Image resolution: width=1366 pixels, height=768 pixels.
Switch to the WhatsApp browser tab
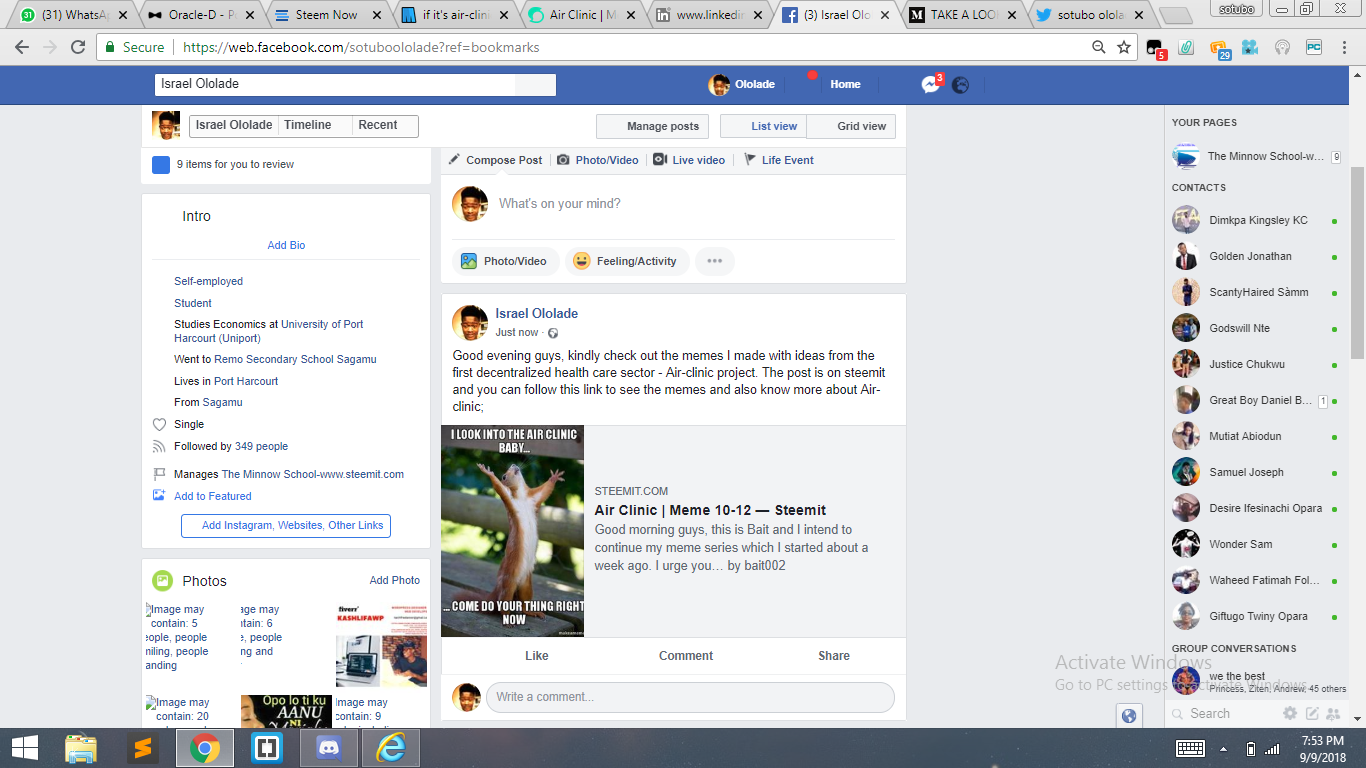pos(73,15)
